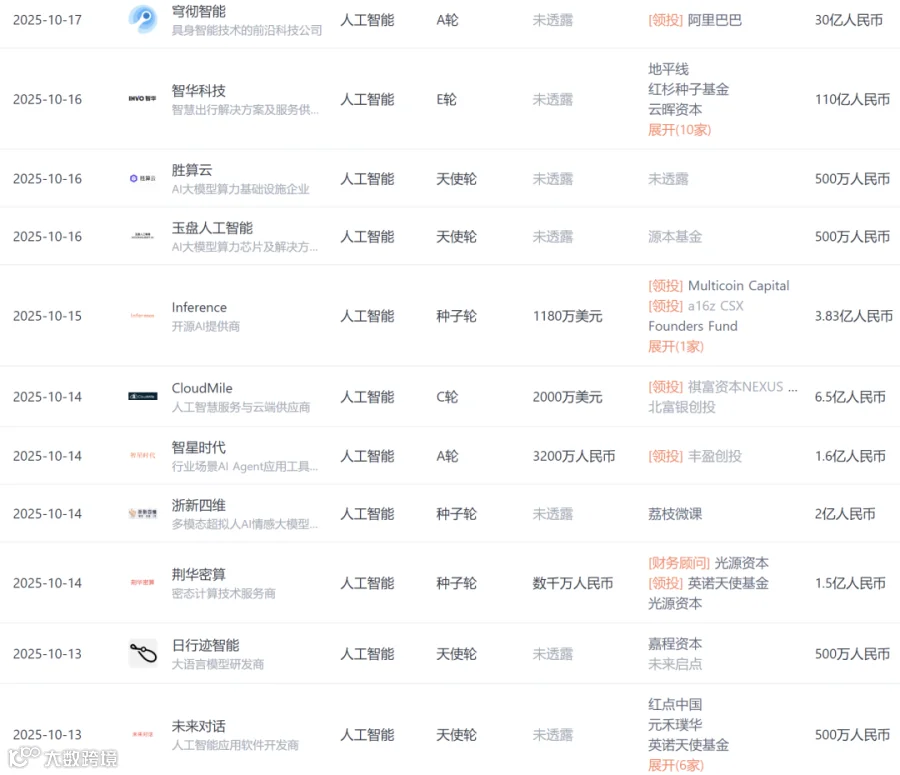The image size is (900, 775).
Task: Click amount 数千万人民币
Action: pyautogui.click(x=572, y=583)
